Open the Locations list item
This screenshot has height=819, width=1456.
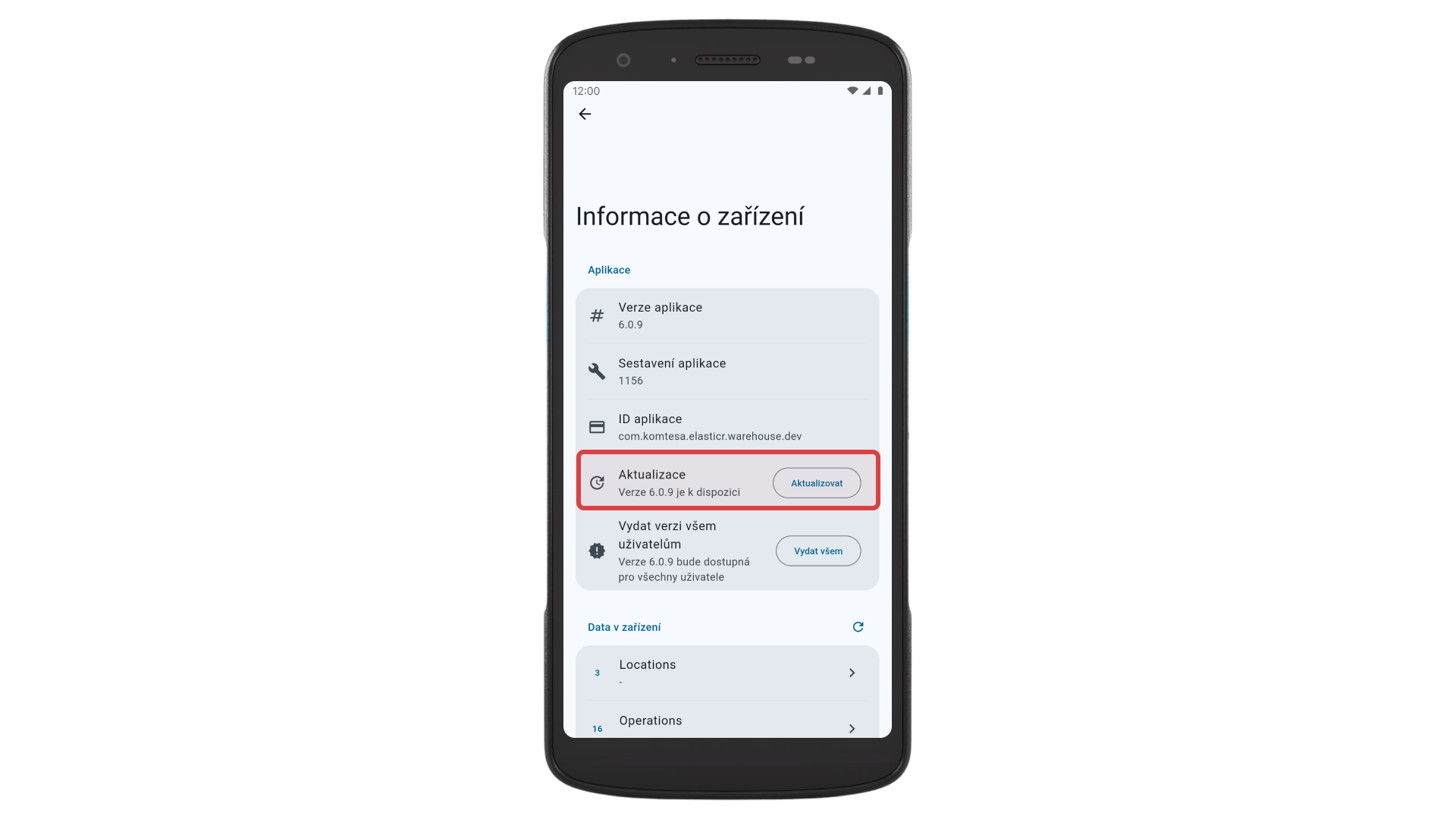click(727, 673)
